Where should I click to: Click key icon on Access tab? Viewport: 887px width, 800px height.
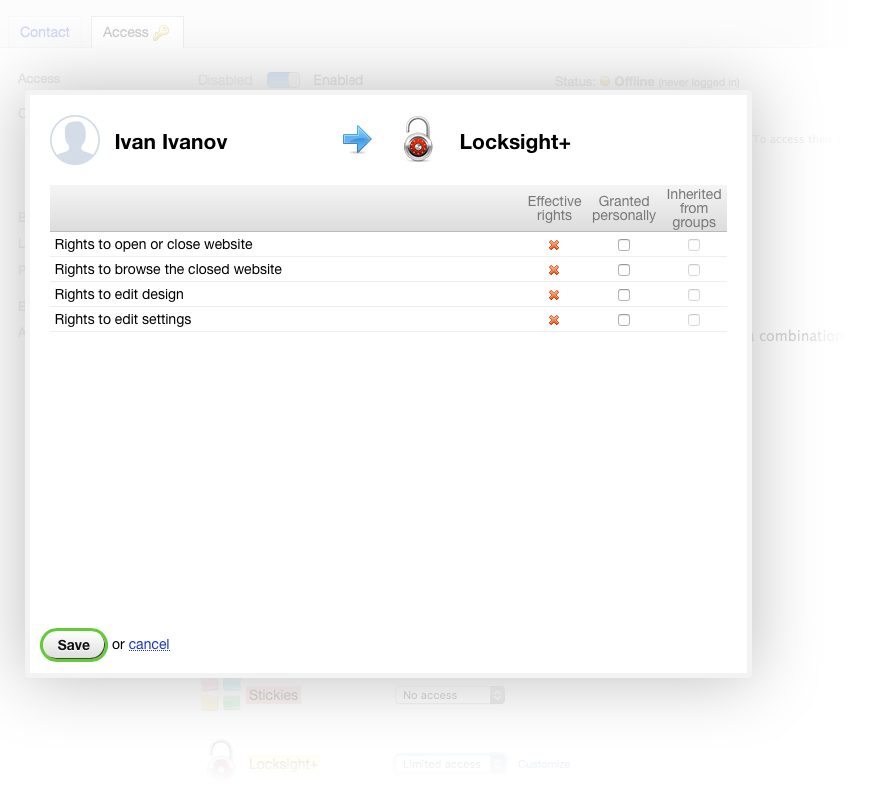[x=161, y=32]
